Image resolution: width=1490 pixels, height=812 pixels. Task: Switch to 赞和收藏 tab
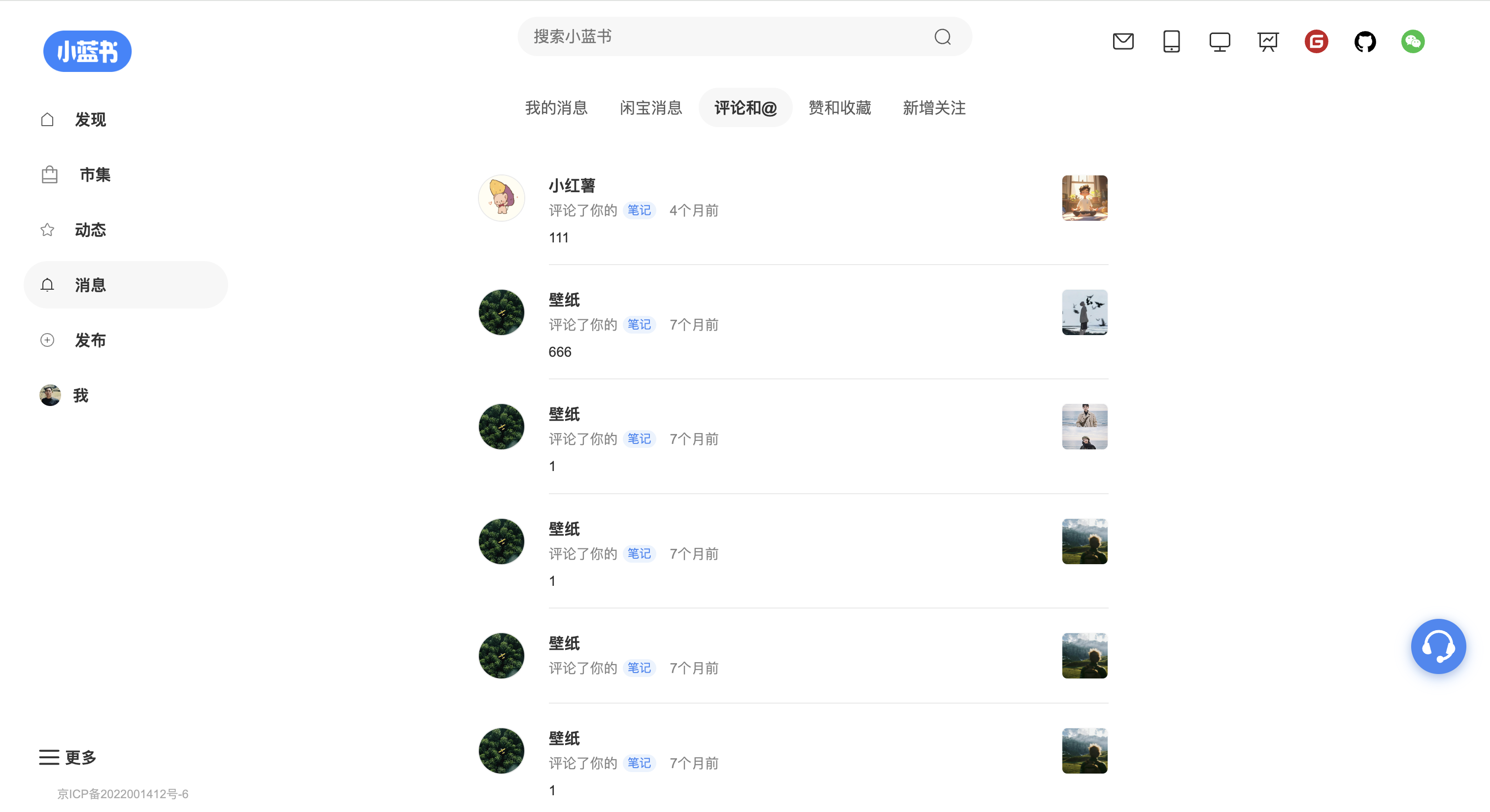(x=839, y=108)
